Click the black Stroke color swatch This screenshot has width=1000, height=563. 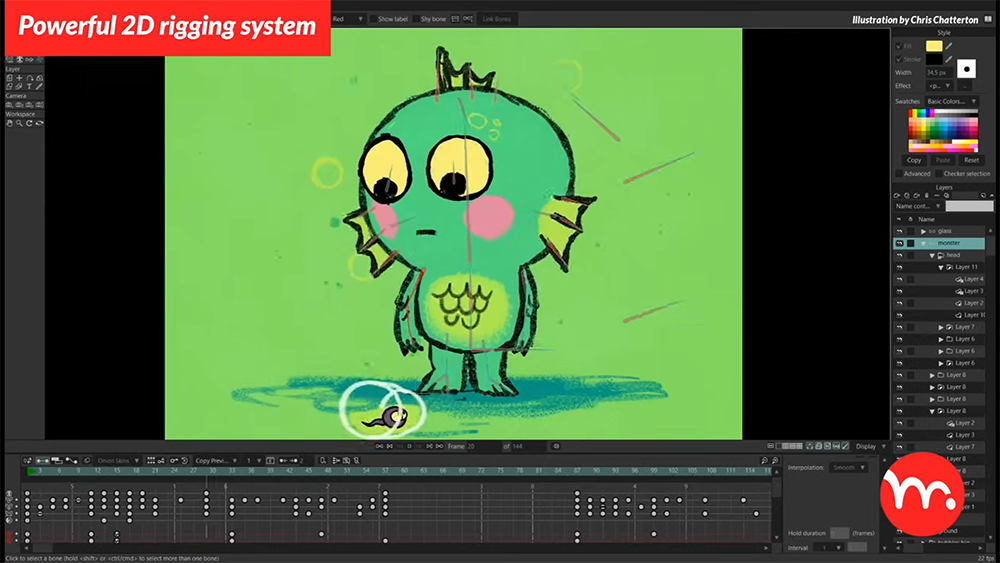pos(934,59)
